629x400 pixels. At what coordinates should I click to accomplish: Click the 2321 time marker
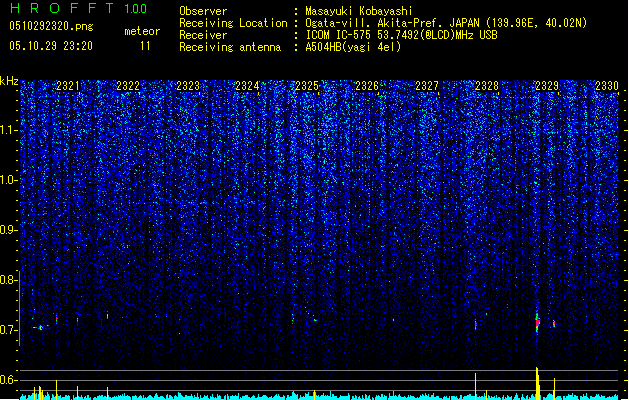pyautogui.click(x=68, y=86)
